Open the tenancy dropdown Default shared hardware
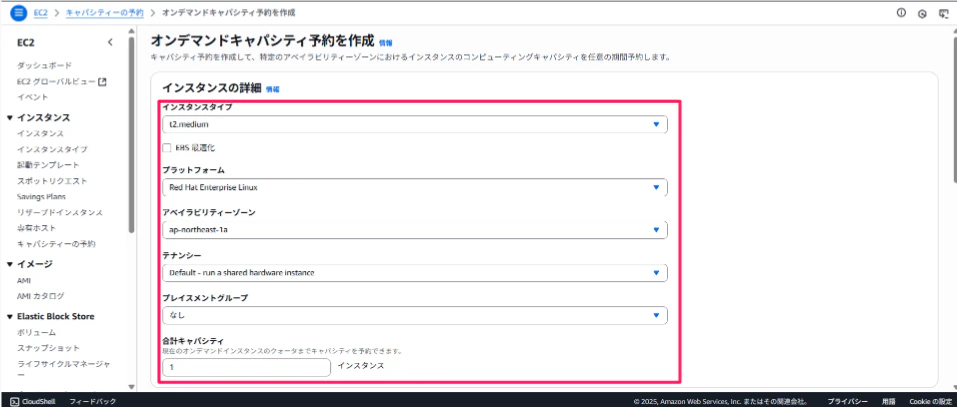Viewport: 957px width, 407px height. (415, 273)
